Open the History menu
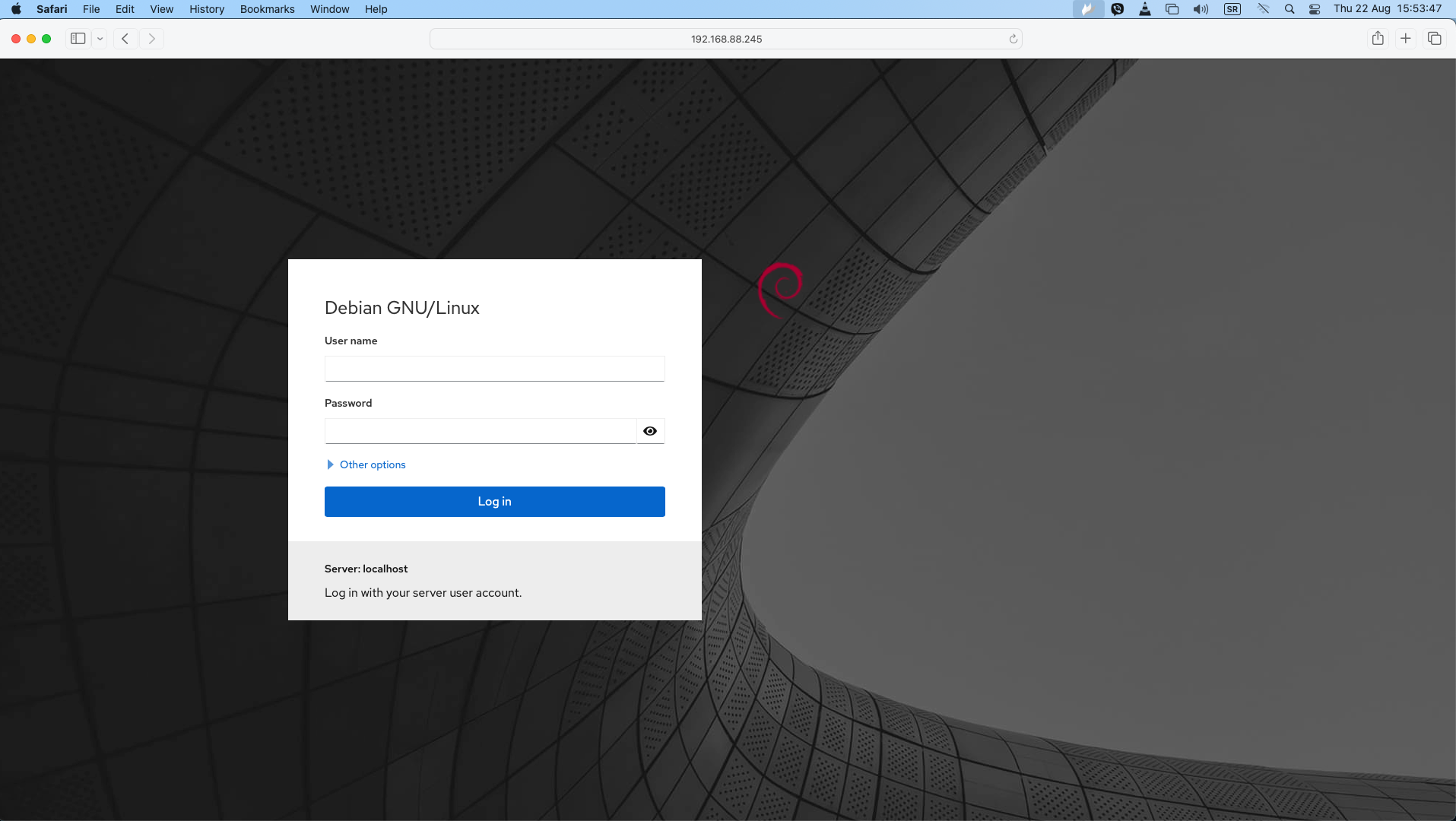The height and width of the screenshot is (821, 1456). [207, 9]
